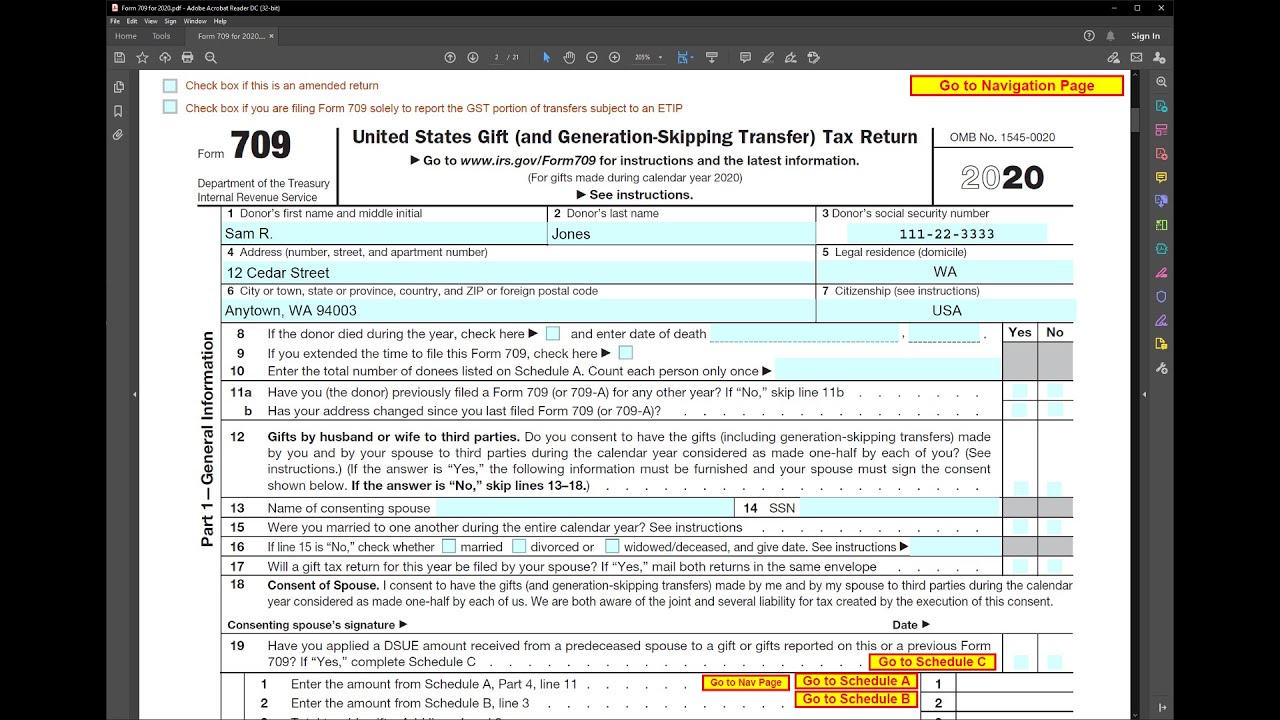
Task: Show the page thumbnails panel
Action: [119, 86]
